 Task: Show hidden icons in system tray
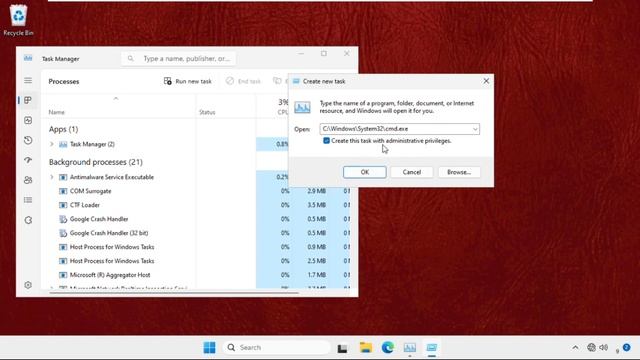[575, 347]
